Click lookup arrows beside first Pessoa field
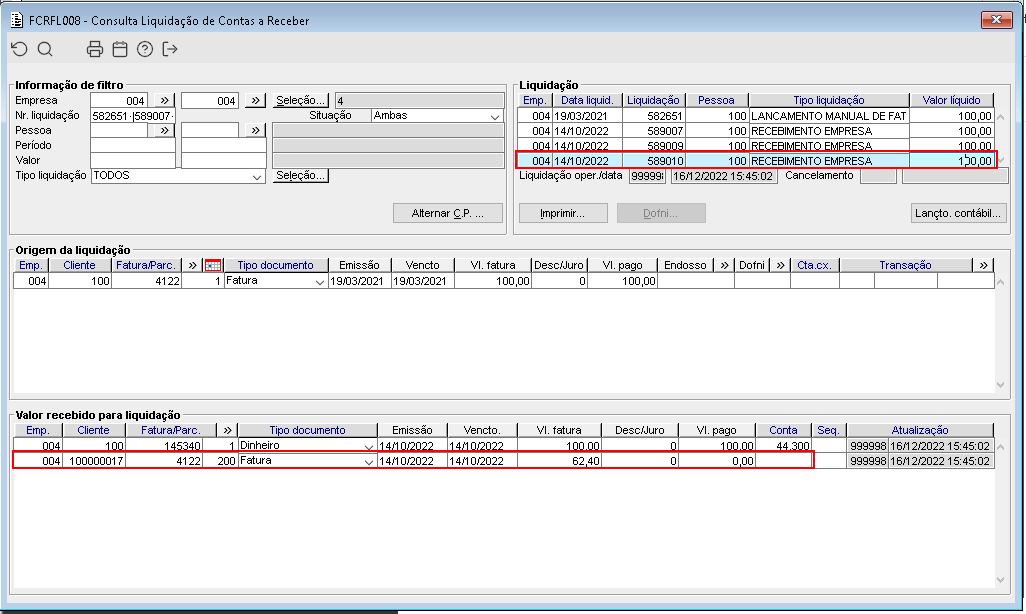Viewport: 1026px width, 614px height. [x=164, y=130]
